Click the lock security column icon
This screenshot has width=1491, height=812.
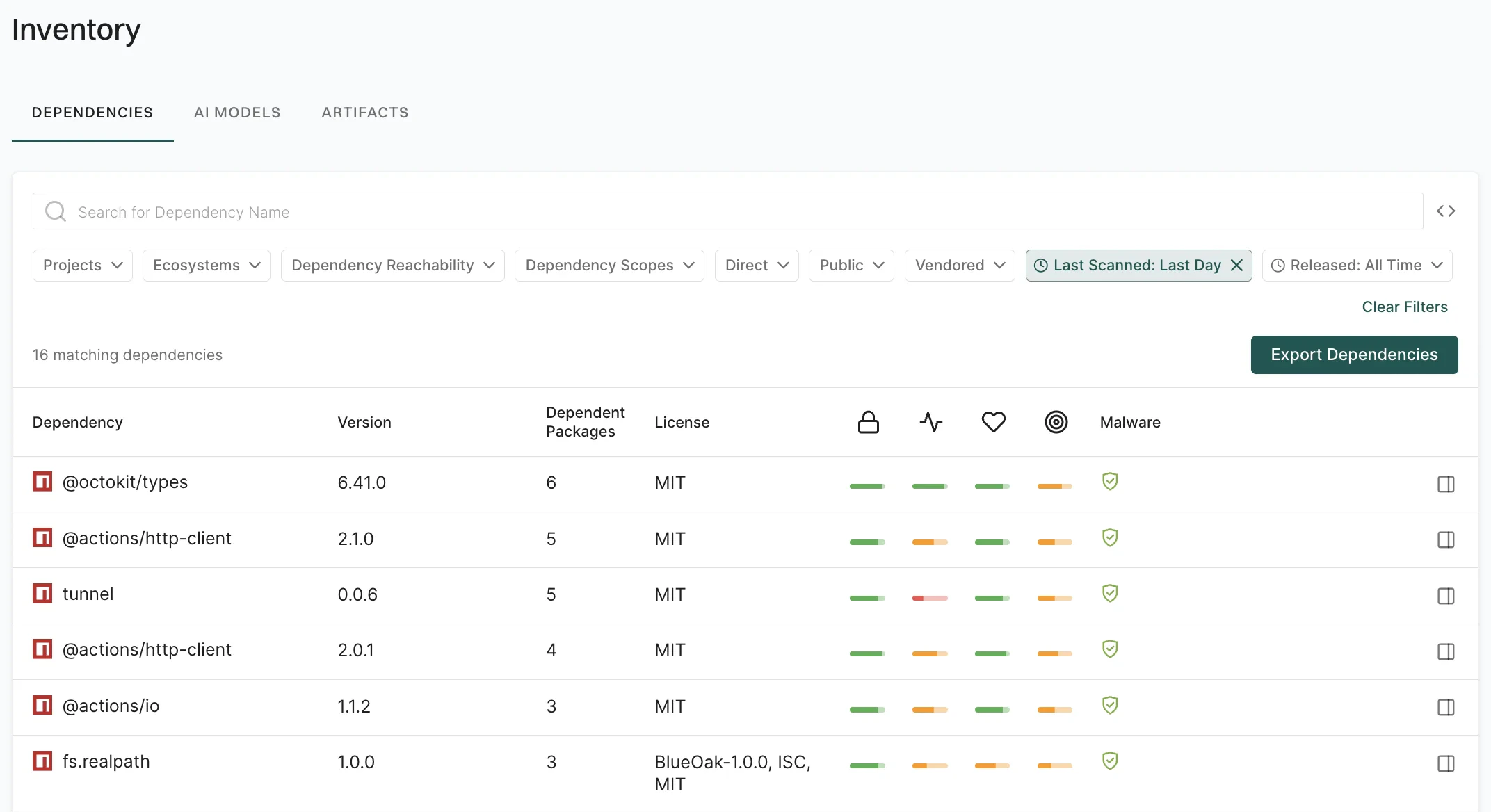click(868, 422)
